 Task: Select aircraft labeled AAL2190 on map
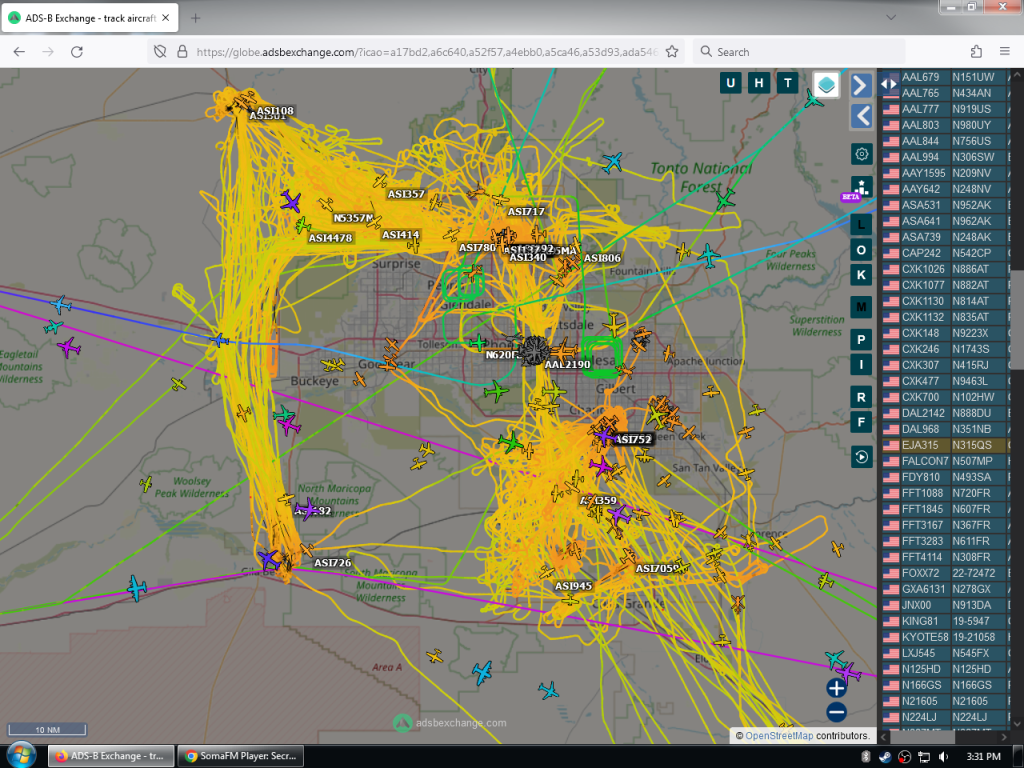tap(564, 350)
